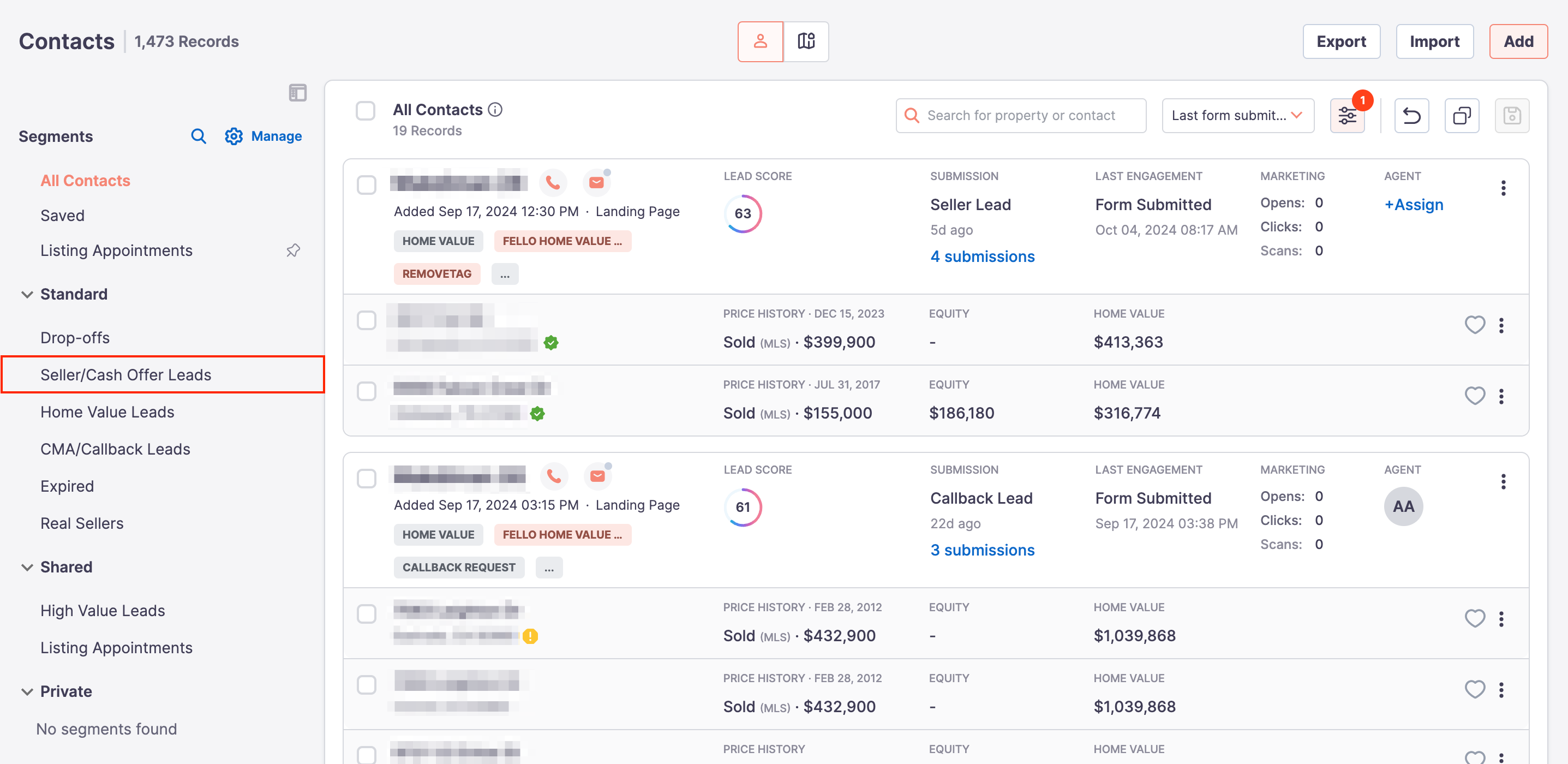Unpin the Listing Appointments segment pin icon
The height and width of the screenshot is (764, 1568).
(x=294, y=250)
